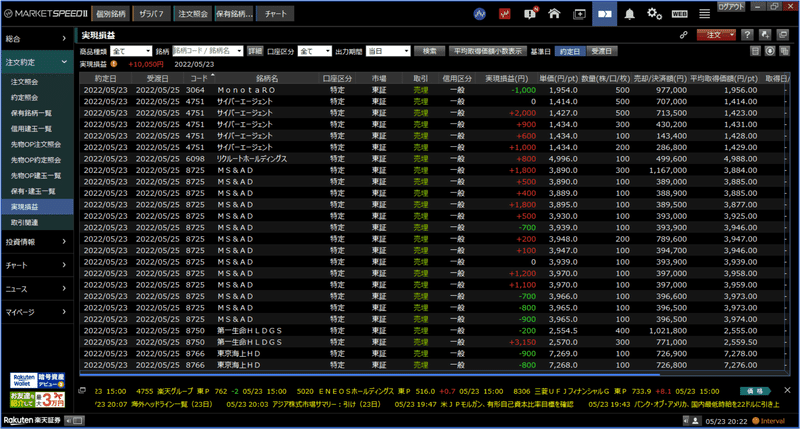Open the news notification speech-bubble icon
Viewport: 800px width, 429px height.
[530, 14]
